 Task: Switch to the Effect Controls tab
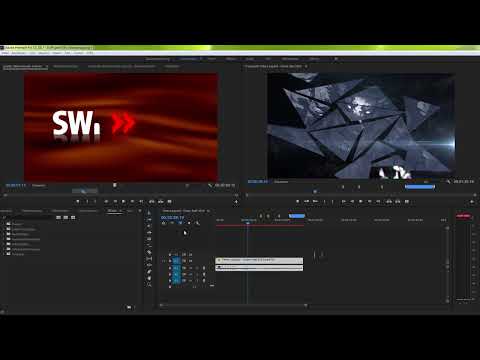65,66
